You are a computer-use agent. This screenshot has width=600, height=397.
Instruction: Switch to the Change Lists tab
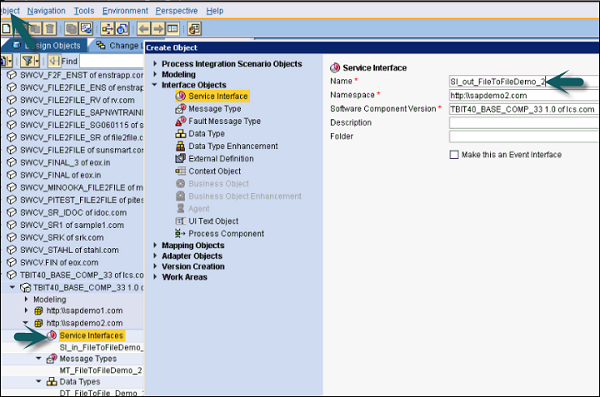pyautogui.click(x=118, y=46)
